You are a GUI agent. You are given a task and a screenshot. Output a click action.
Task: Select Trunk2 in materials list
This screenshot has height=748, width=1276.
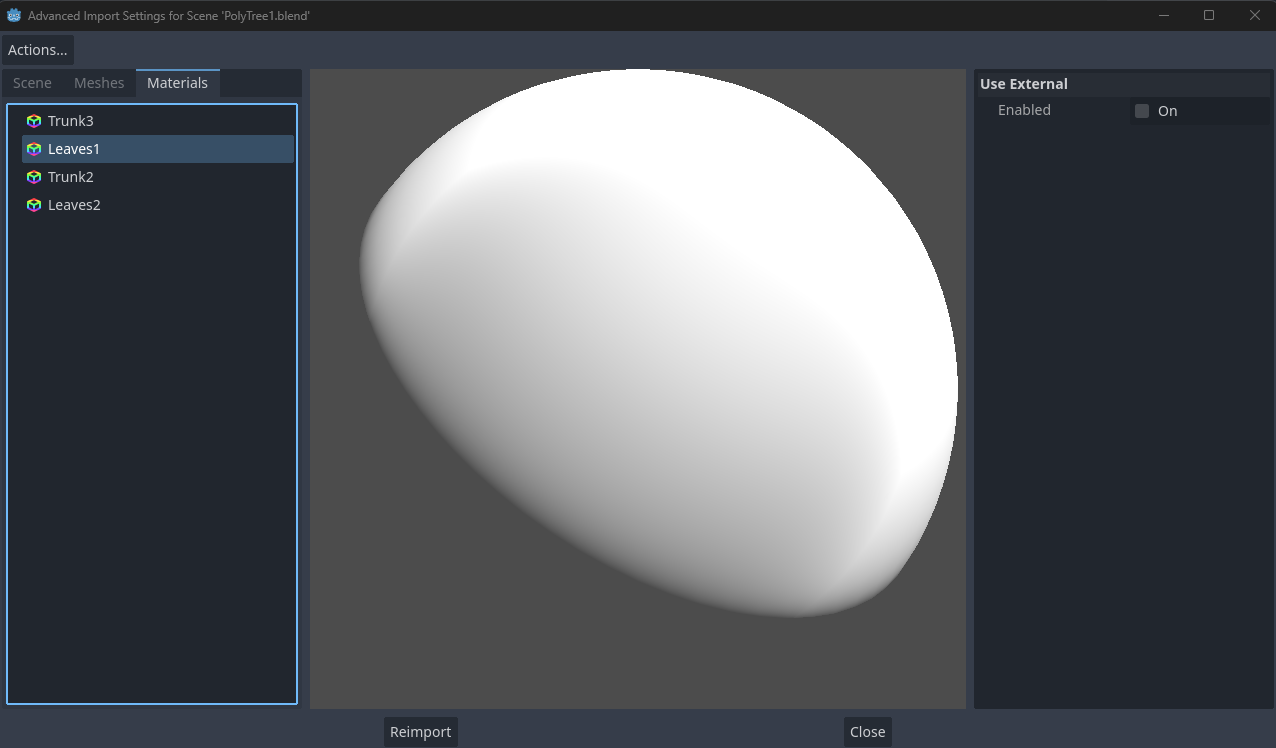pos(158,177)
